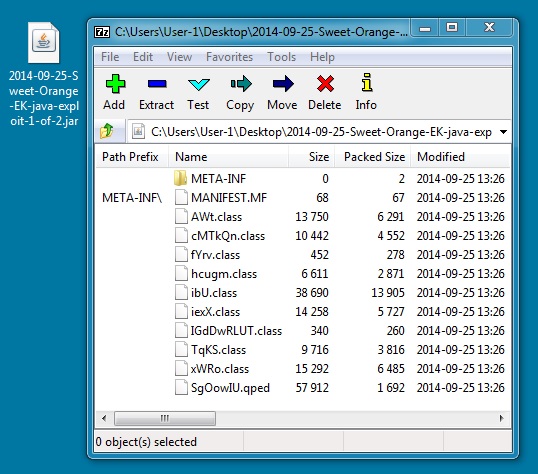
Task: Click the Copy arrow icon
Action: (241, 84)
